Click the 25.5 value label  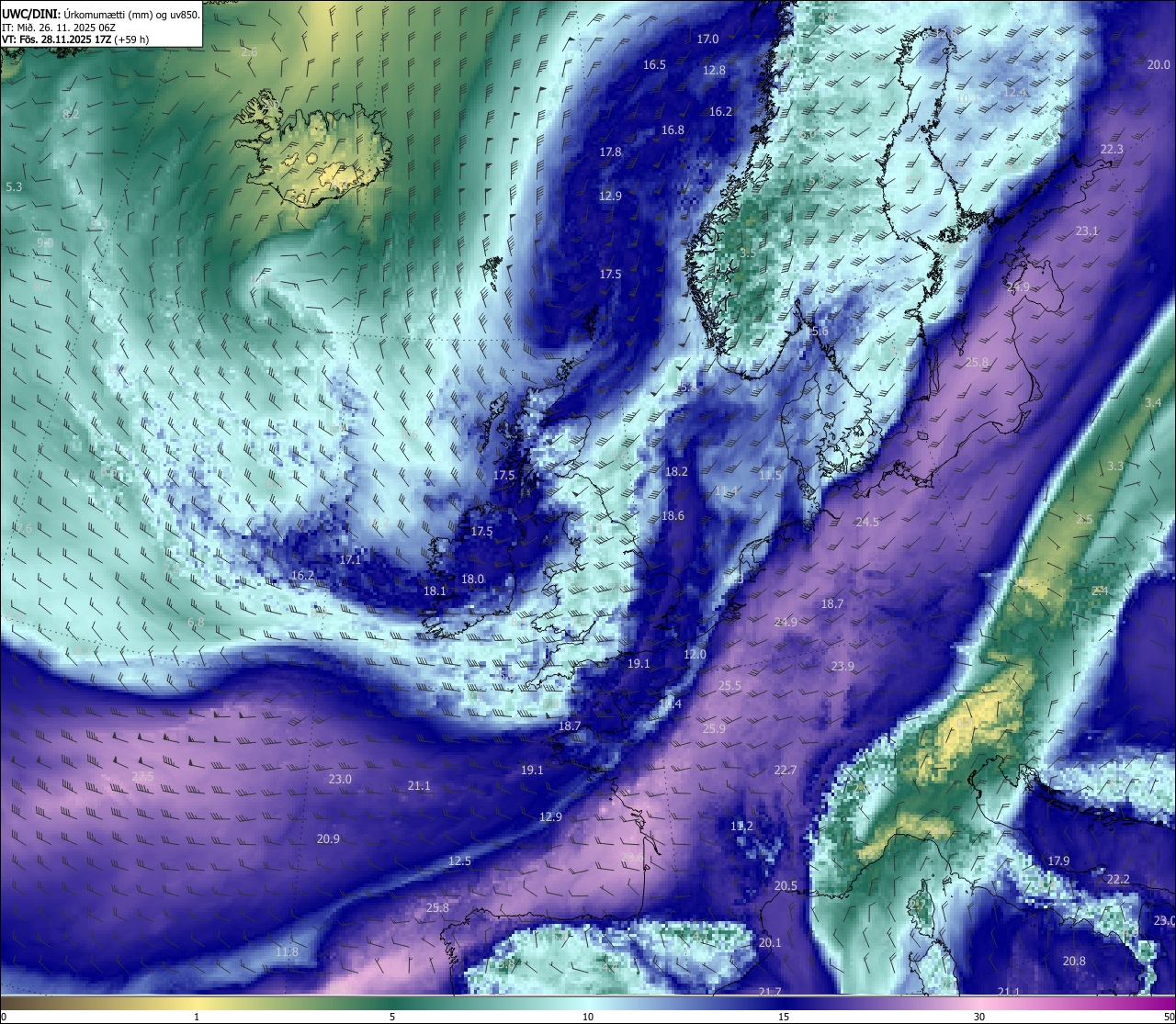tap(729, 686)
